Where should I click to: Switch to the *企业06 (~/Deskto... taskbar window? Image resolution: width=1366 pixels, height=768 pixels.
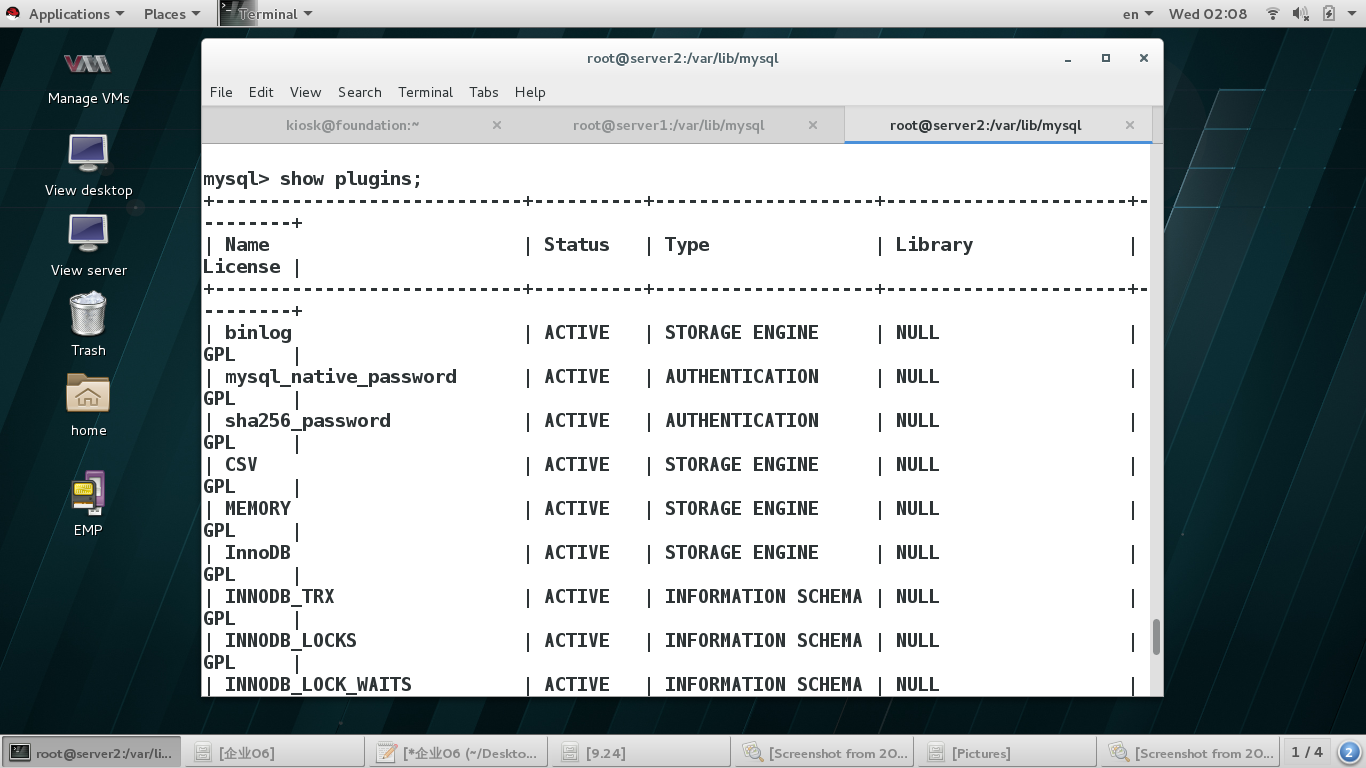tap(458, 752)
